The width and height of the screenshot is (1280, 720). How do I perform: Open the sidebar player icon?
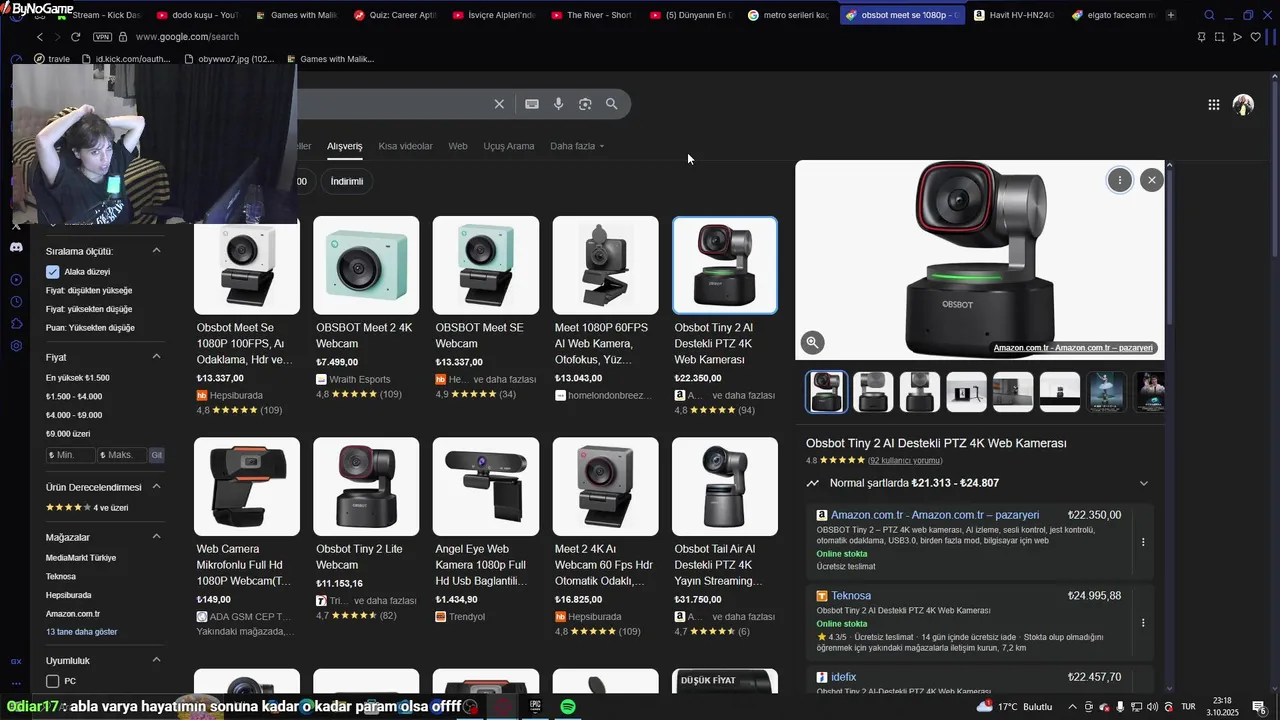16,279
